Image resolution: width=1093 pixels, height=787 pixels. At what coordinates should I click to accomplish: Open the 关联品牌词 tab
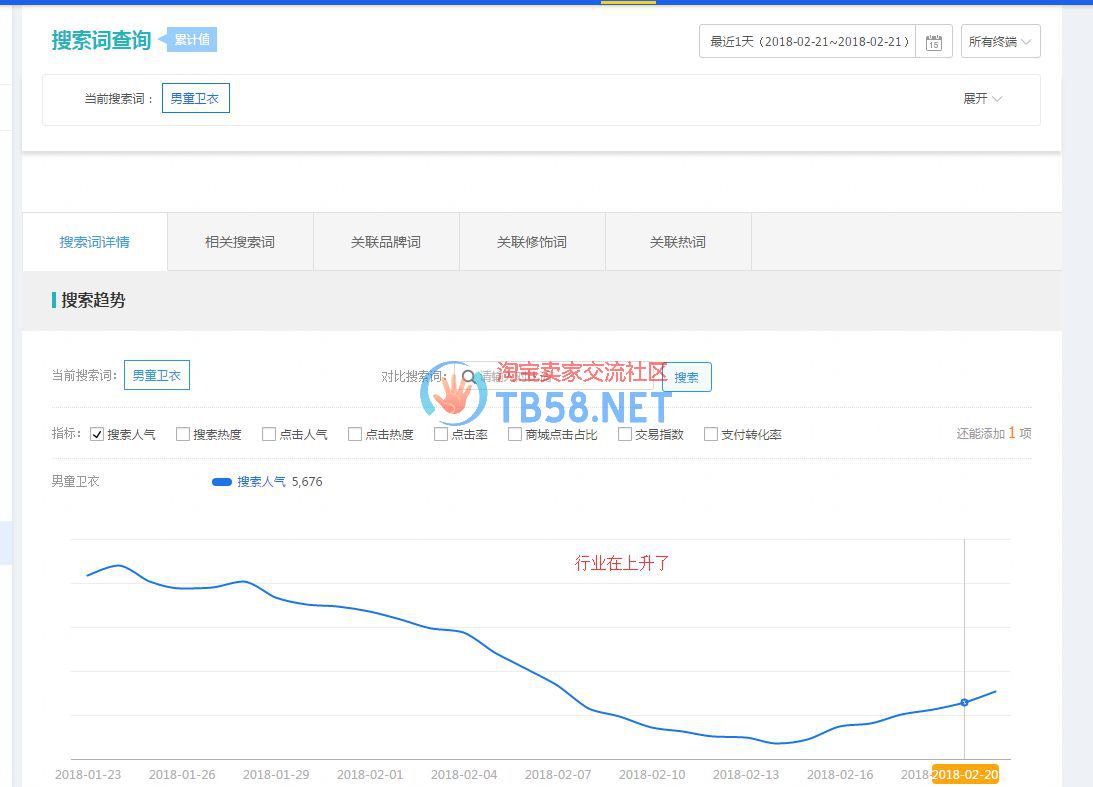(386, 242)
